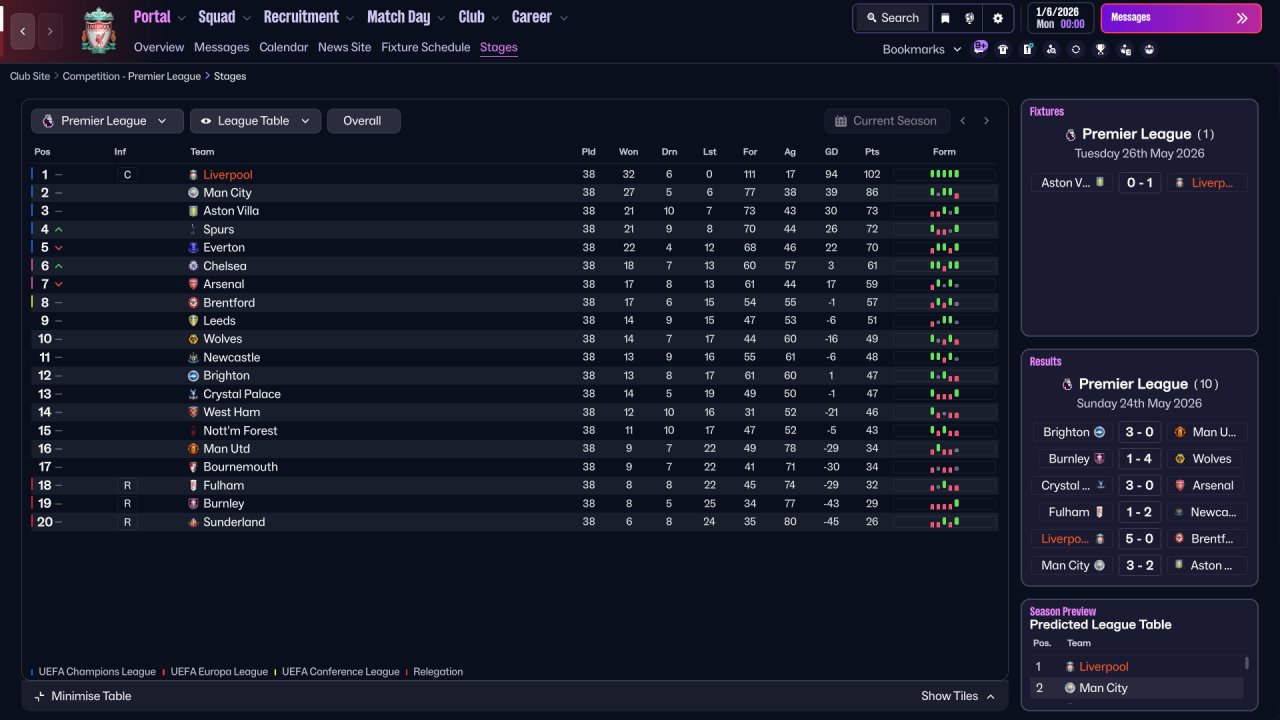1280x720 pixels.
Task: Expand the Portal menu chevron
Action: [x=181, y=18]
